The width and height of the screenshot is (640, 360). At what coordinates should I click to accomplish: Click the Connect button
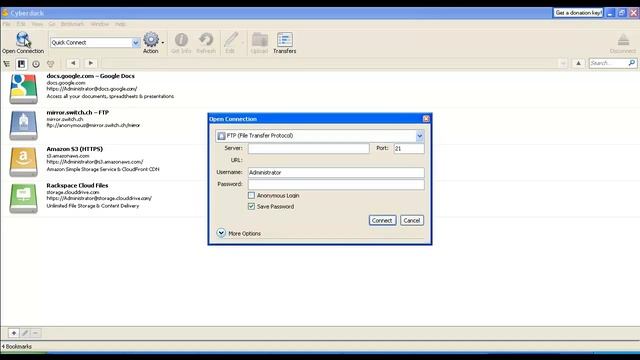(x=382, y=220)
